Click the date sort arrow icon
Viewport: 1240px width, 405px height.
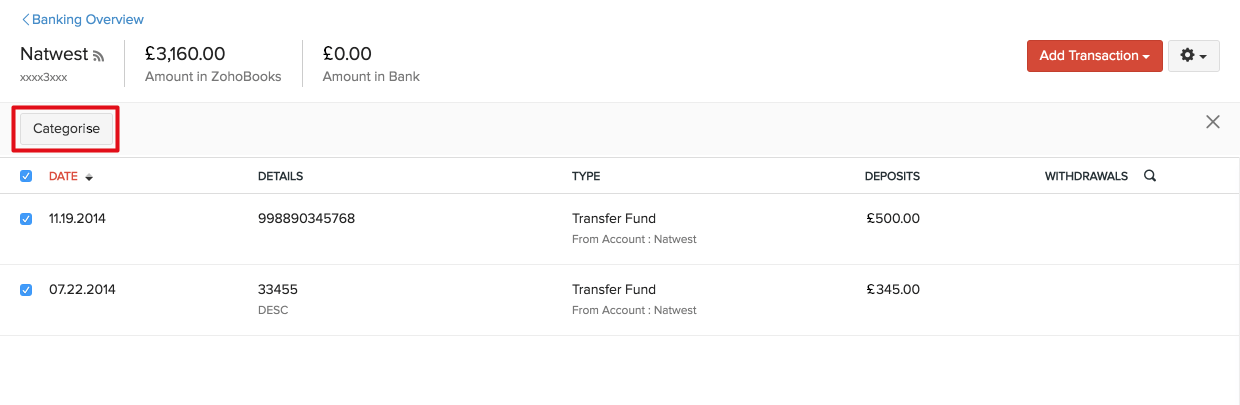pos(89,177)
